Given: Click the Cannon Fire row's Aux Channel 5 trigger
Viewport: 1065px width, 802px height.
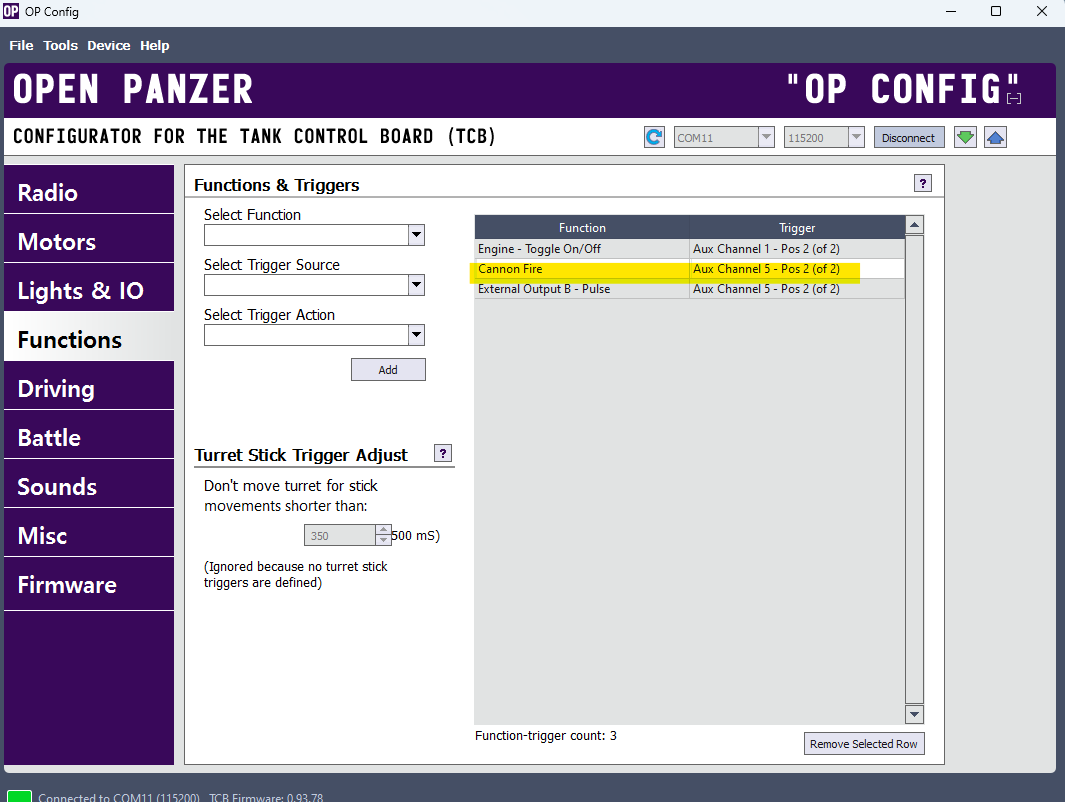Looking at the screenshot, I should click(x=797, y=269).
